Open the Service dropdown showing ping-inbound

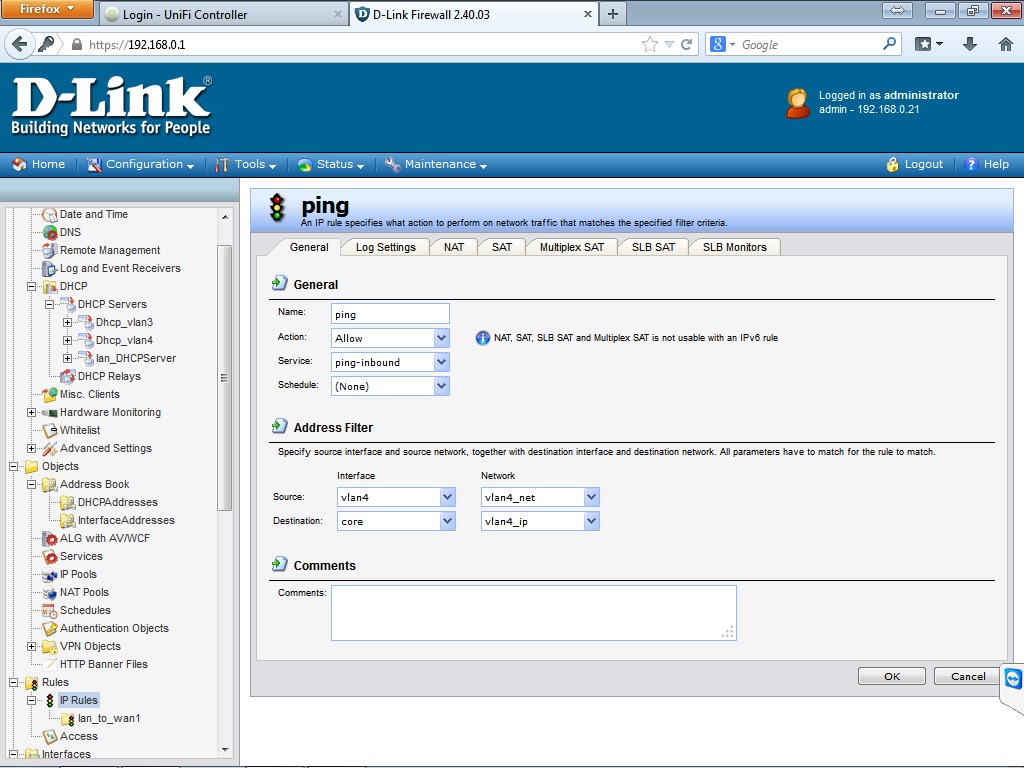pyautogui.click(x=442, y=362)
